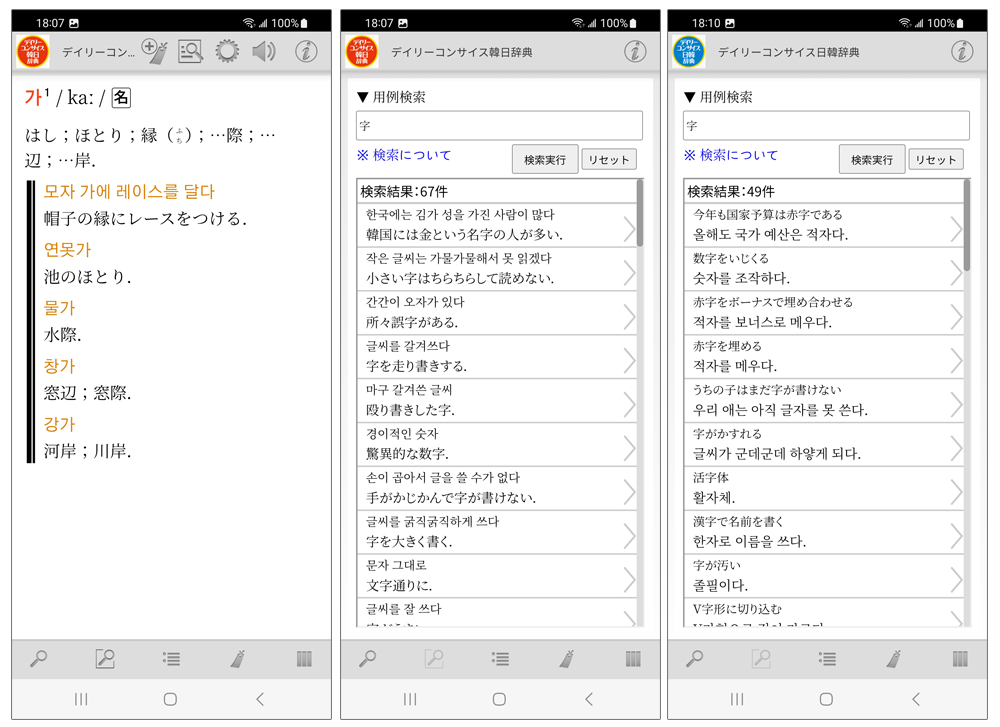Viewport: 1000px width, 727px height.
Task: Open in-page search icon beside the gear
Action: (190, 52)
